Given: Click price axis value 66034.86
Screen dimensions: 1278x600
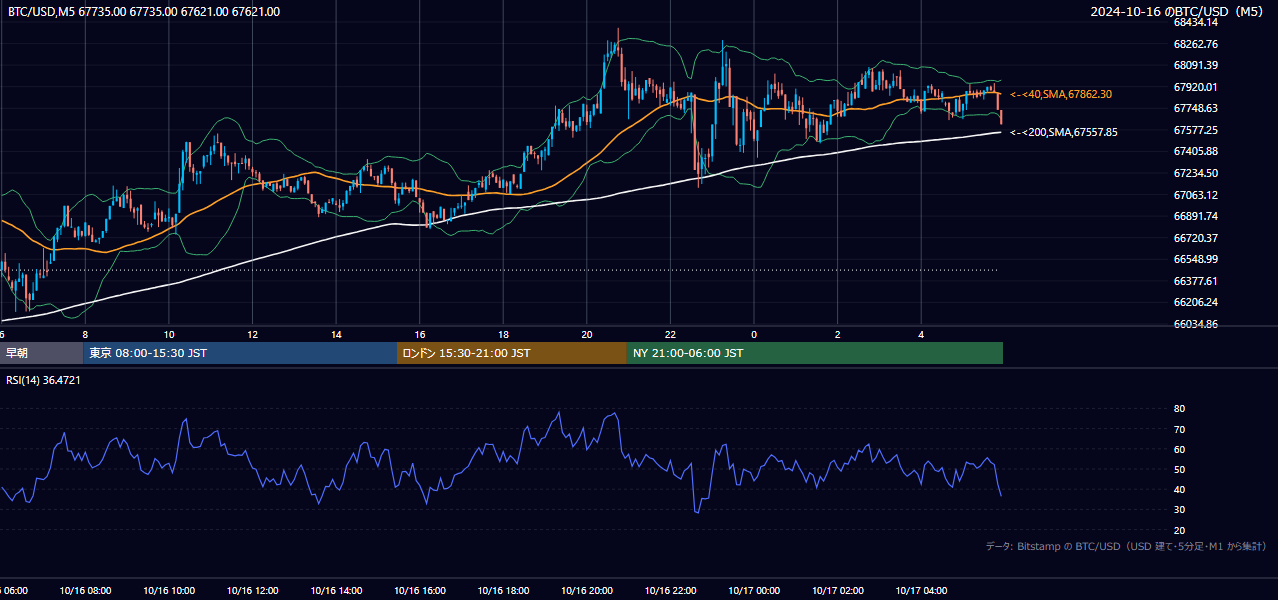Looking at the screenshot, I should pos(1196,324).
